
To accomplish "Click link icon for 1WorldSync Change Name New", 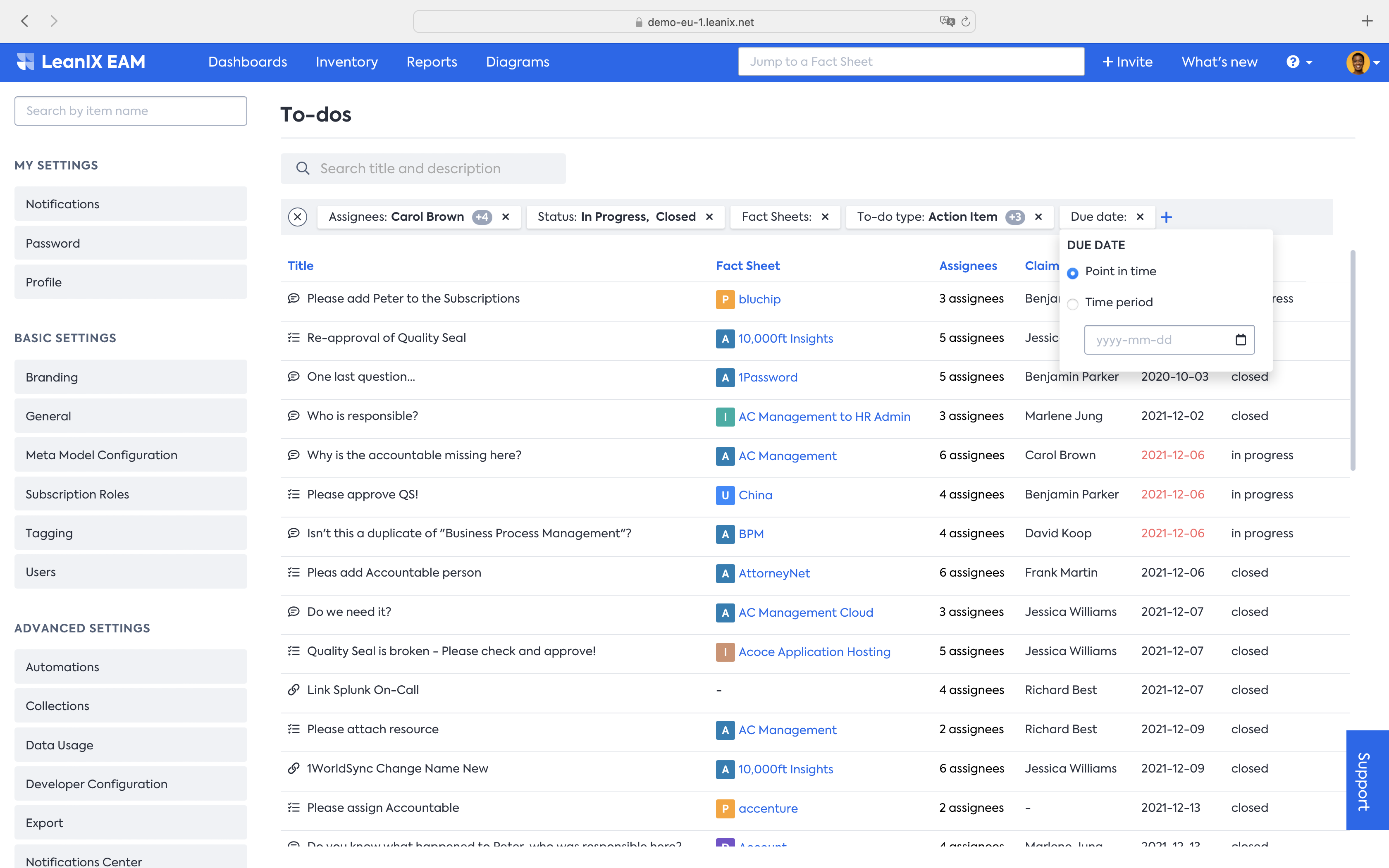I will coord(294,768).
